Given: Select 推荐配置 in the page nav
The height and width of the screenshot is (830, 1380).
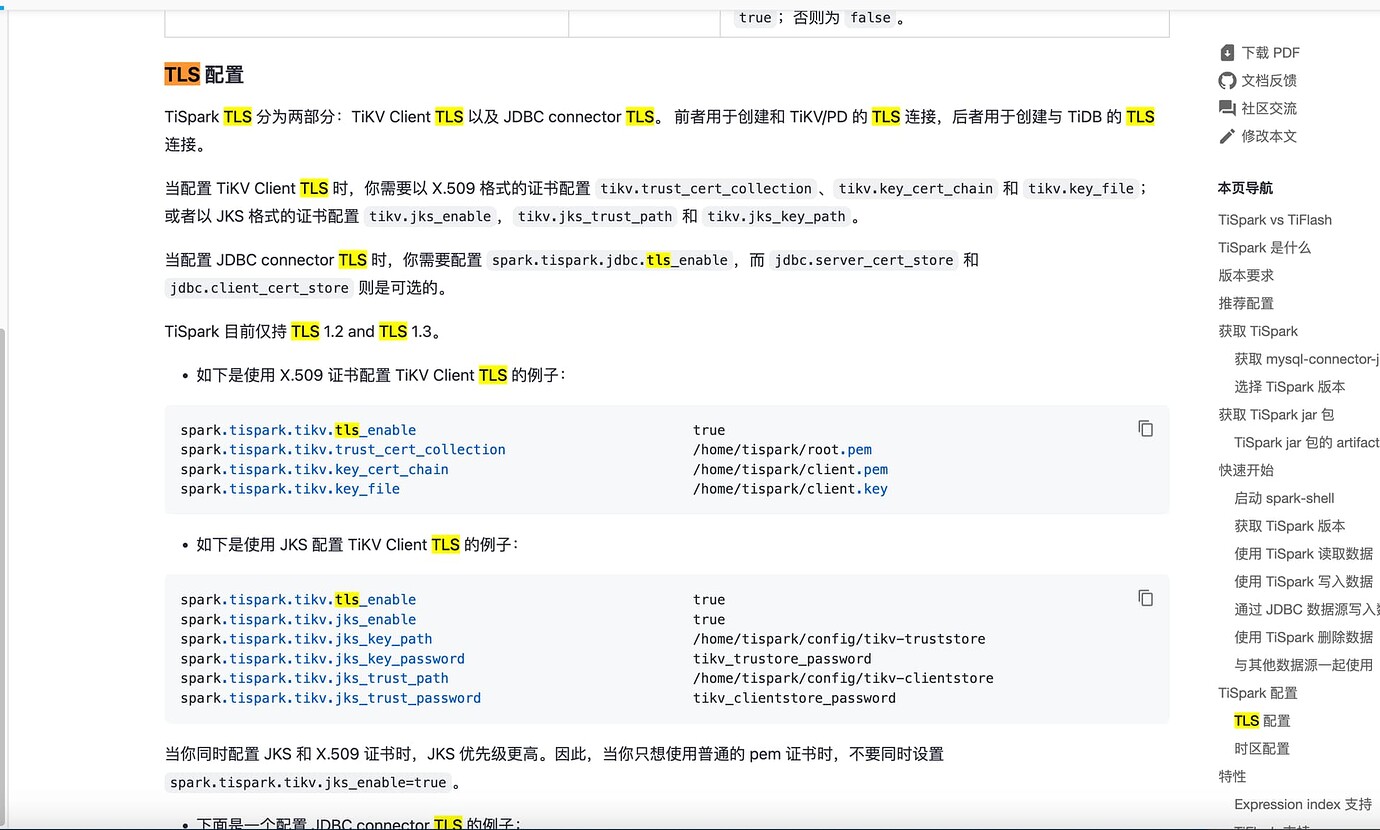Looking at the screenshot, I should (1246, 303).
